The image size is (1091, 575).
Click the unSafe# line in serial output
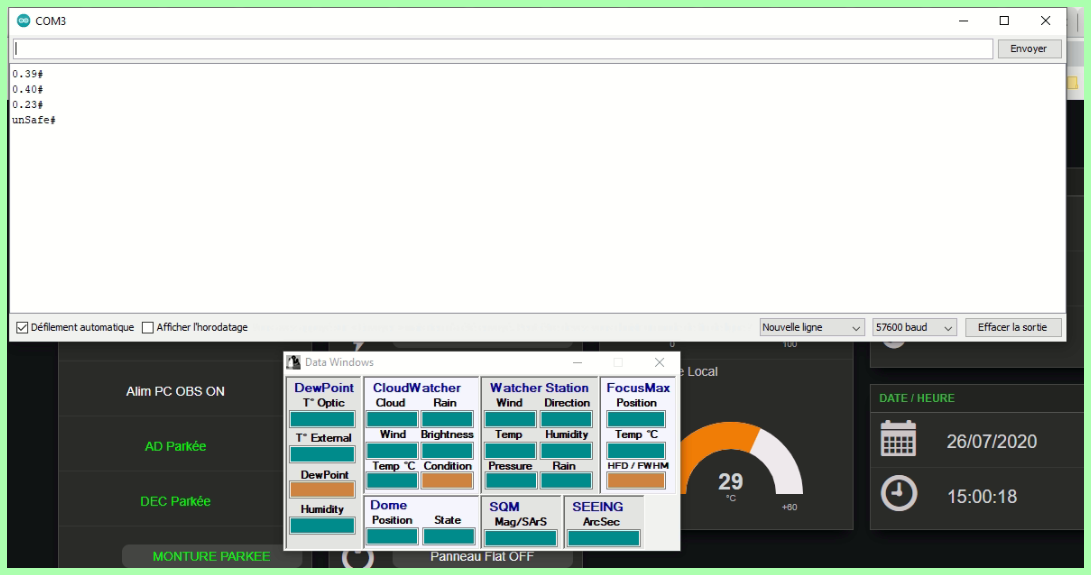click(x=33, y=120)
